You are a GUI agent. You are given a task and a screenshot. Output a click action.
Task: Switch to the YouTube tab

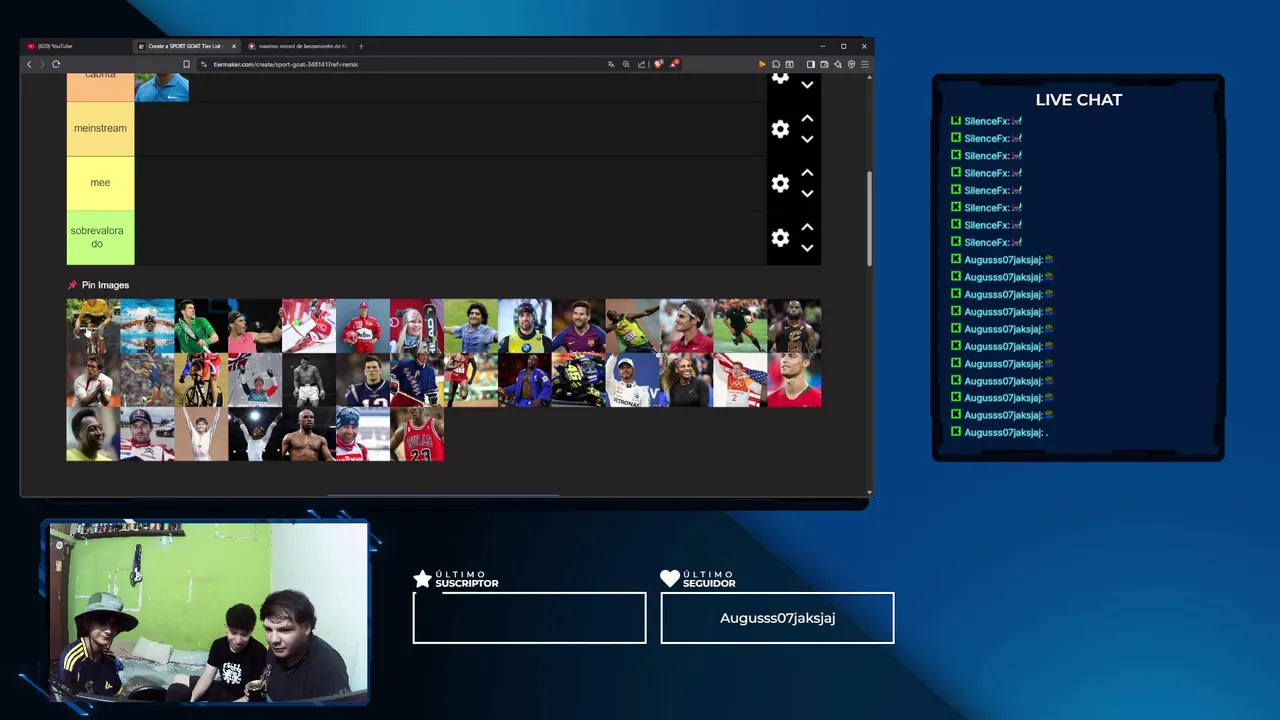78,46
